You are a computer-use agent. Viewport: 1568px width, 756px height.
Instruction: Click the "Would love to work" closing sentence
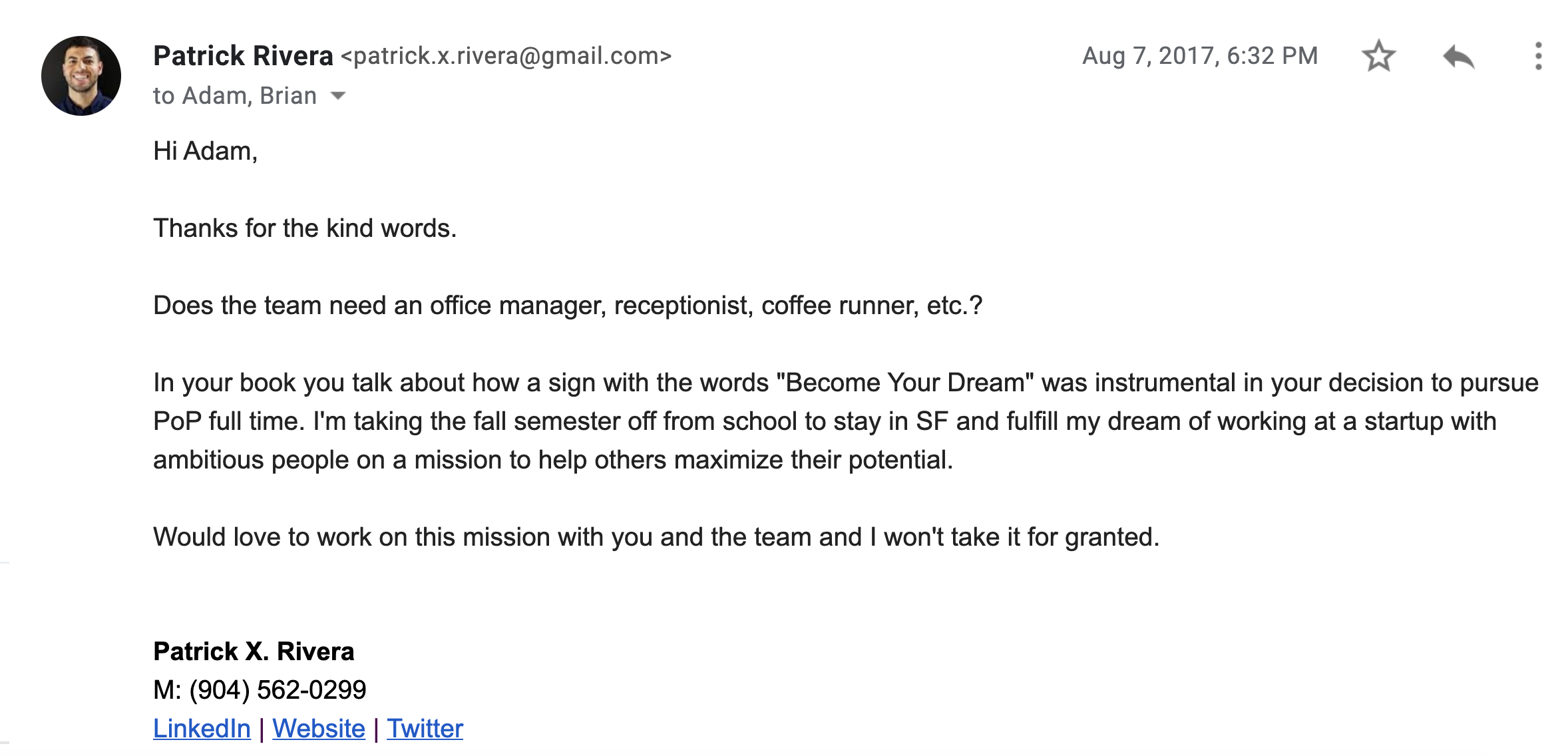point(656,537)
